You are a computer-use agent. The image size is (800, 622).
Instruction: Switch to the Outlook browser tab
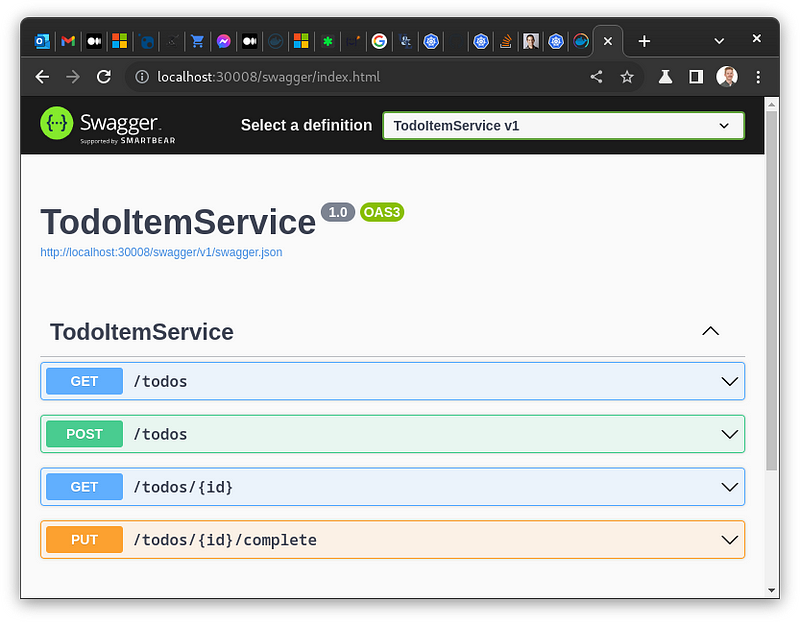(x=42, y=41)
